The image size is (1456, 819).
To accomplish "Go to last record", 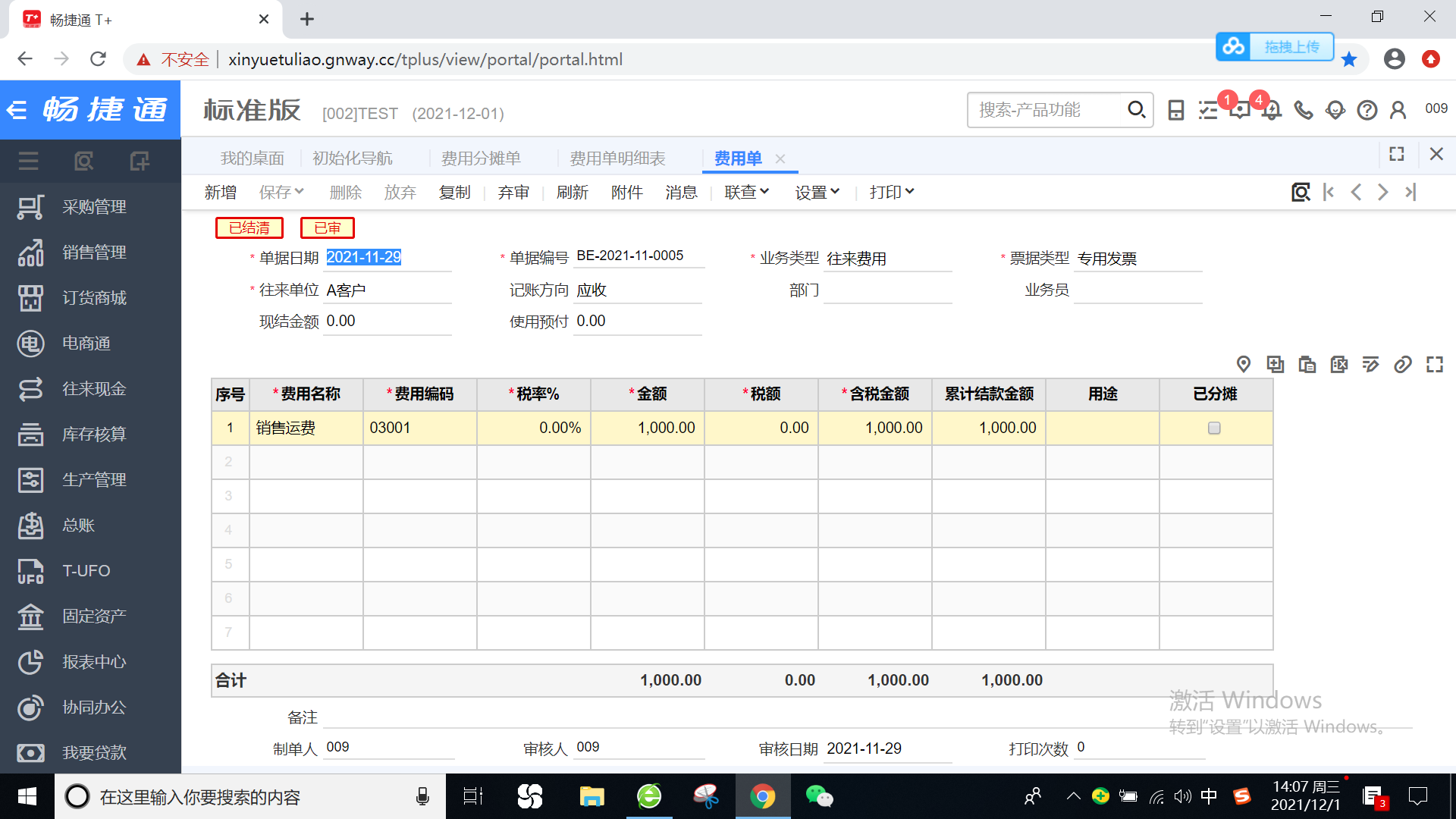I will coord(1410,192).
